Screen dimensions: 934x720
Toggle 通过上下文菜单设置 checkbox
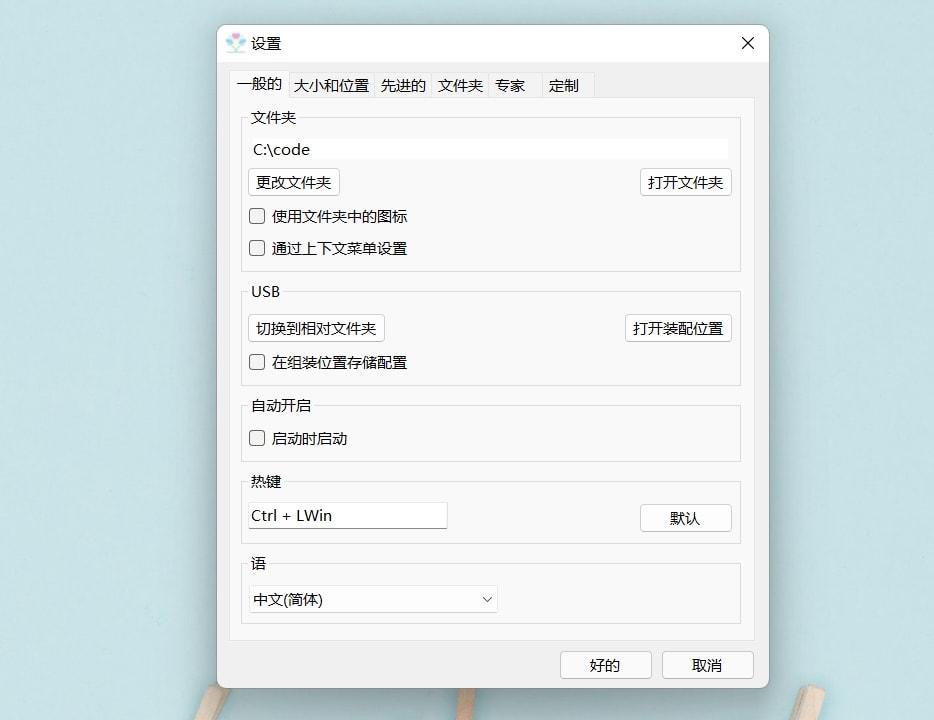[x=257, y=248]
